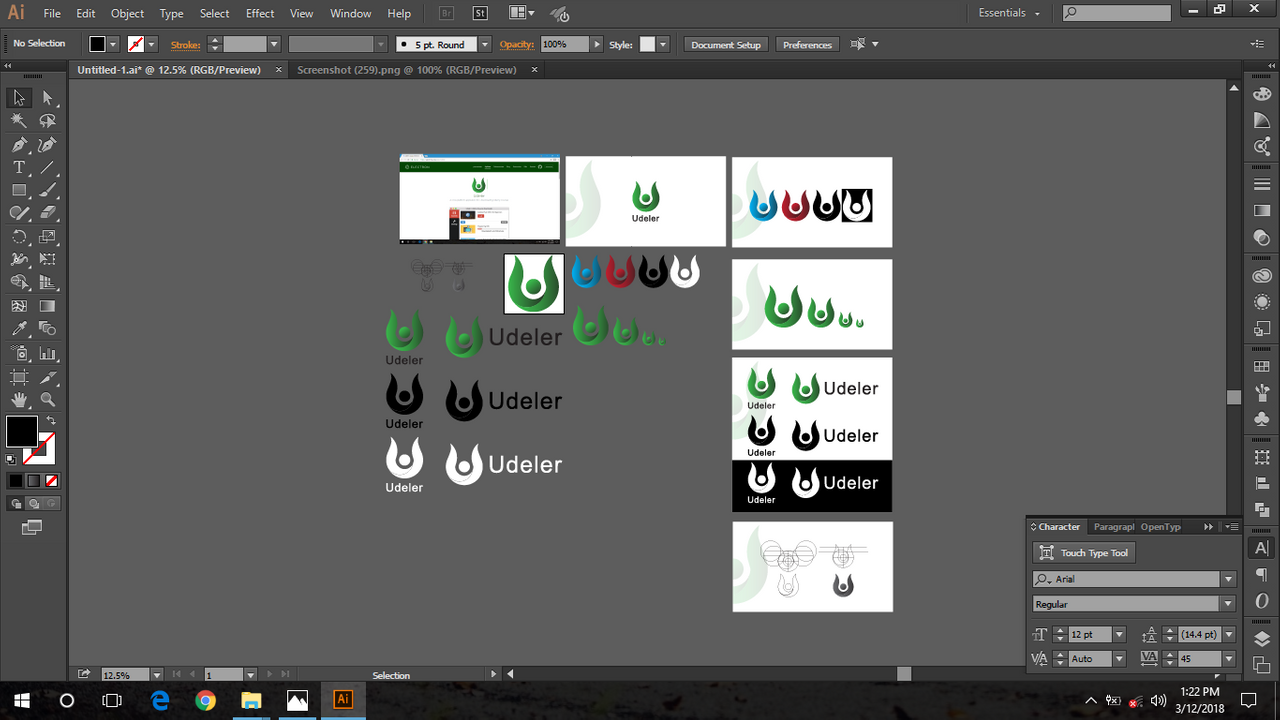Viewport: 1280px width, 720px height.
Task: Open the Swatches panel icon
Action: 1261,367
